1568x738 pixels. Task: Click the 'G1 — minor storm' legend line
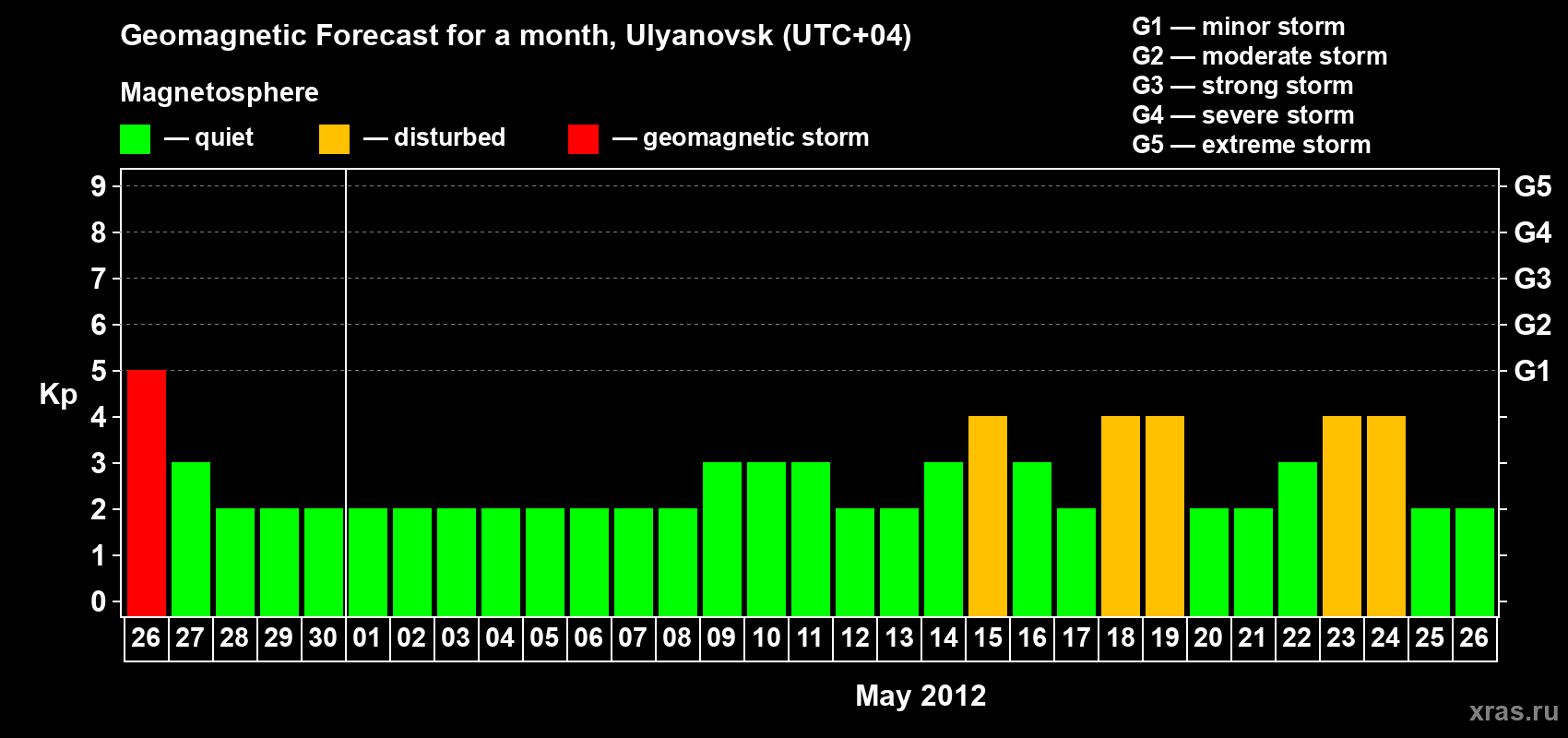[x=1239, y=27]
